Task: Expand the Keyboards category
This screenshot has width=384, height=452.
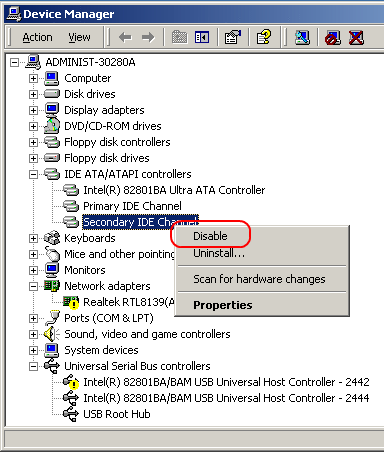Action: 33,238
